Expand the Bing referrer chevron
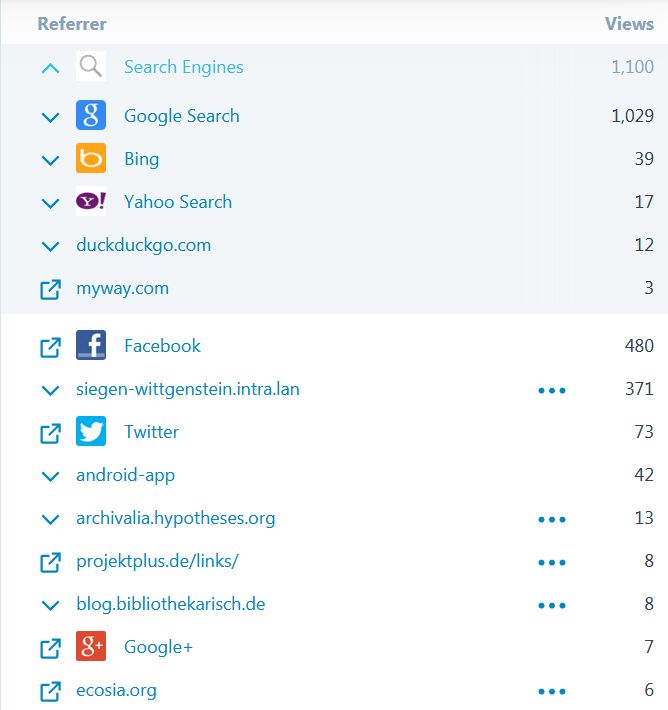 click(x=50, y=160)
